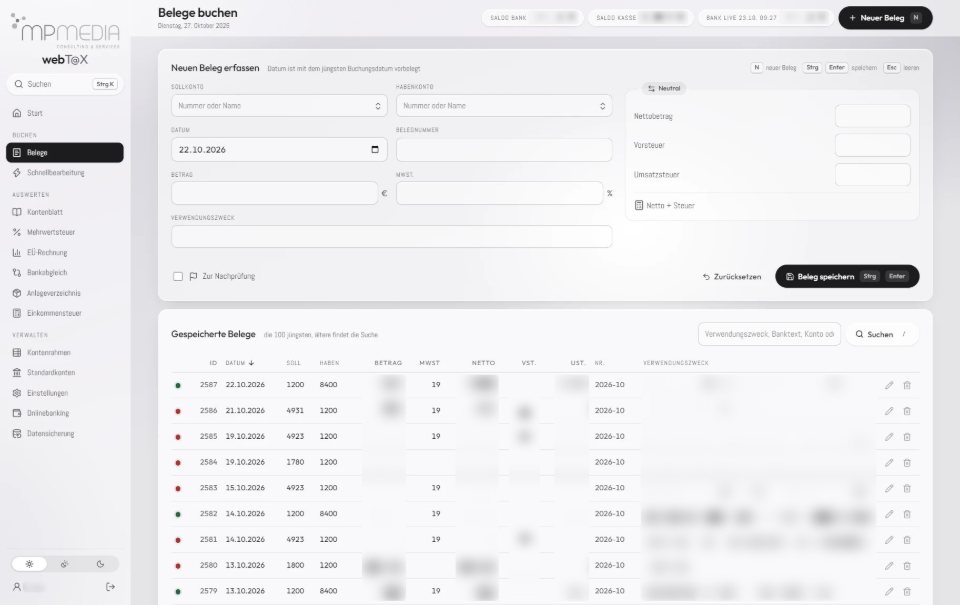
Task: Click the saved-bookings search field
Action: tap(769, 334)
